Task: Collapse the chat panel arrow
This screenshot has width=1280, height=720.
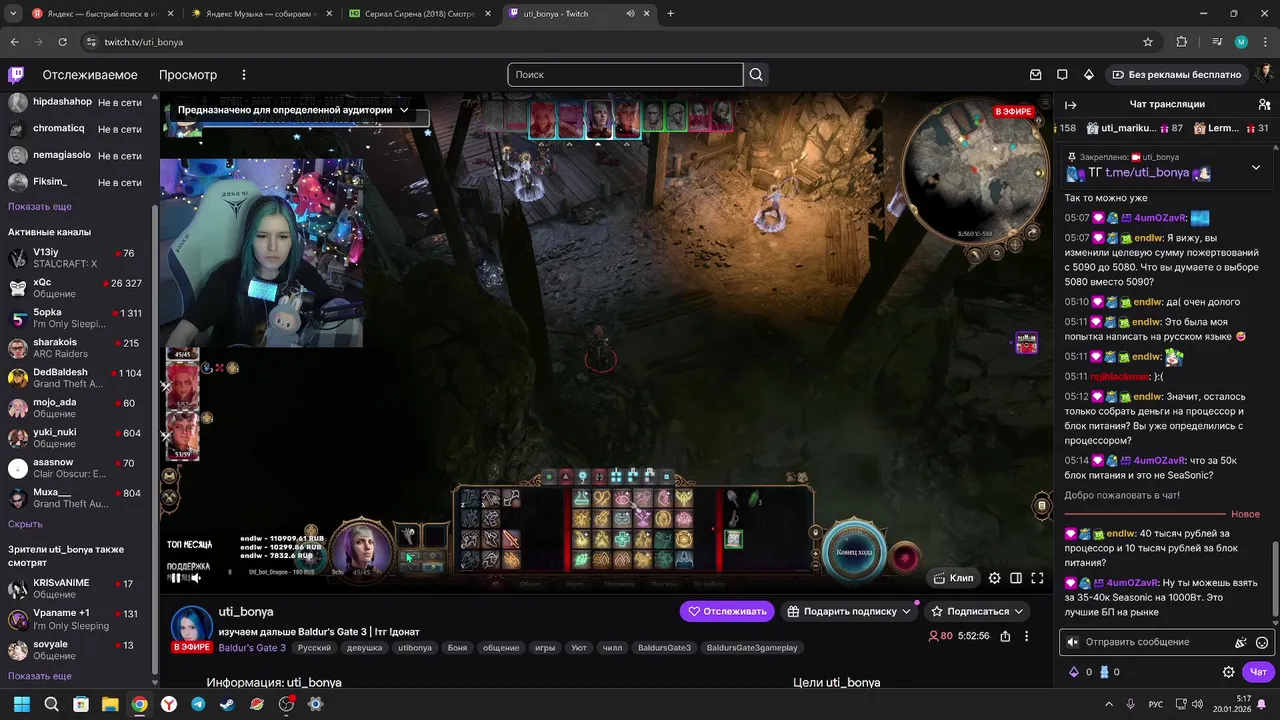Action: coord(1070,105)
